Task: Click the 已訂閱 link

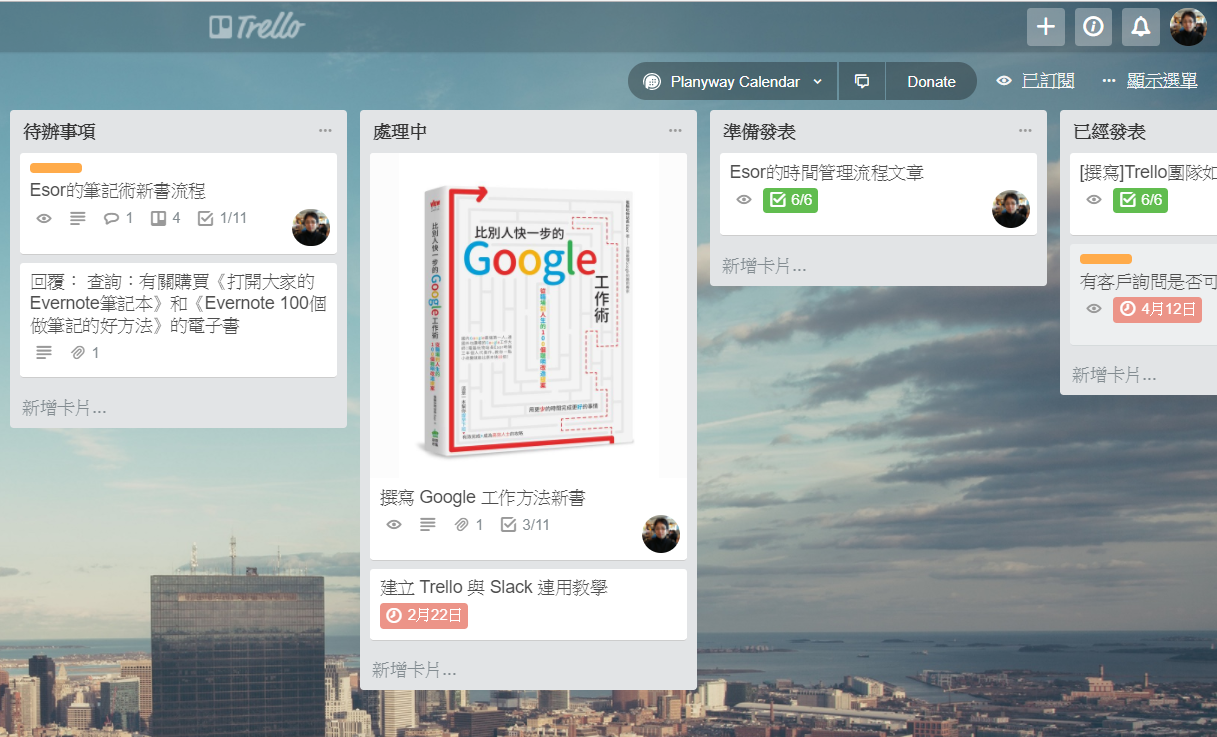Action: 1048,81
